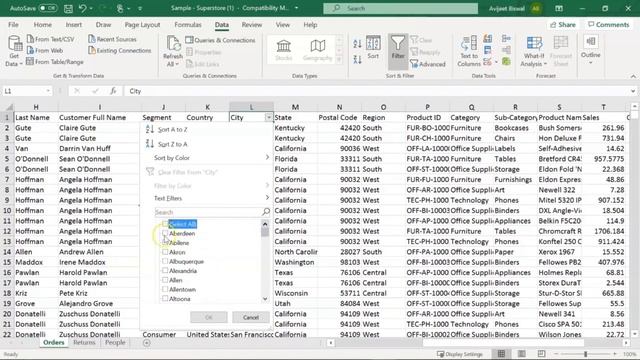Open the City column filter dropdown
The height and width of the screenshot is (360, 640).
pos(269,118)
